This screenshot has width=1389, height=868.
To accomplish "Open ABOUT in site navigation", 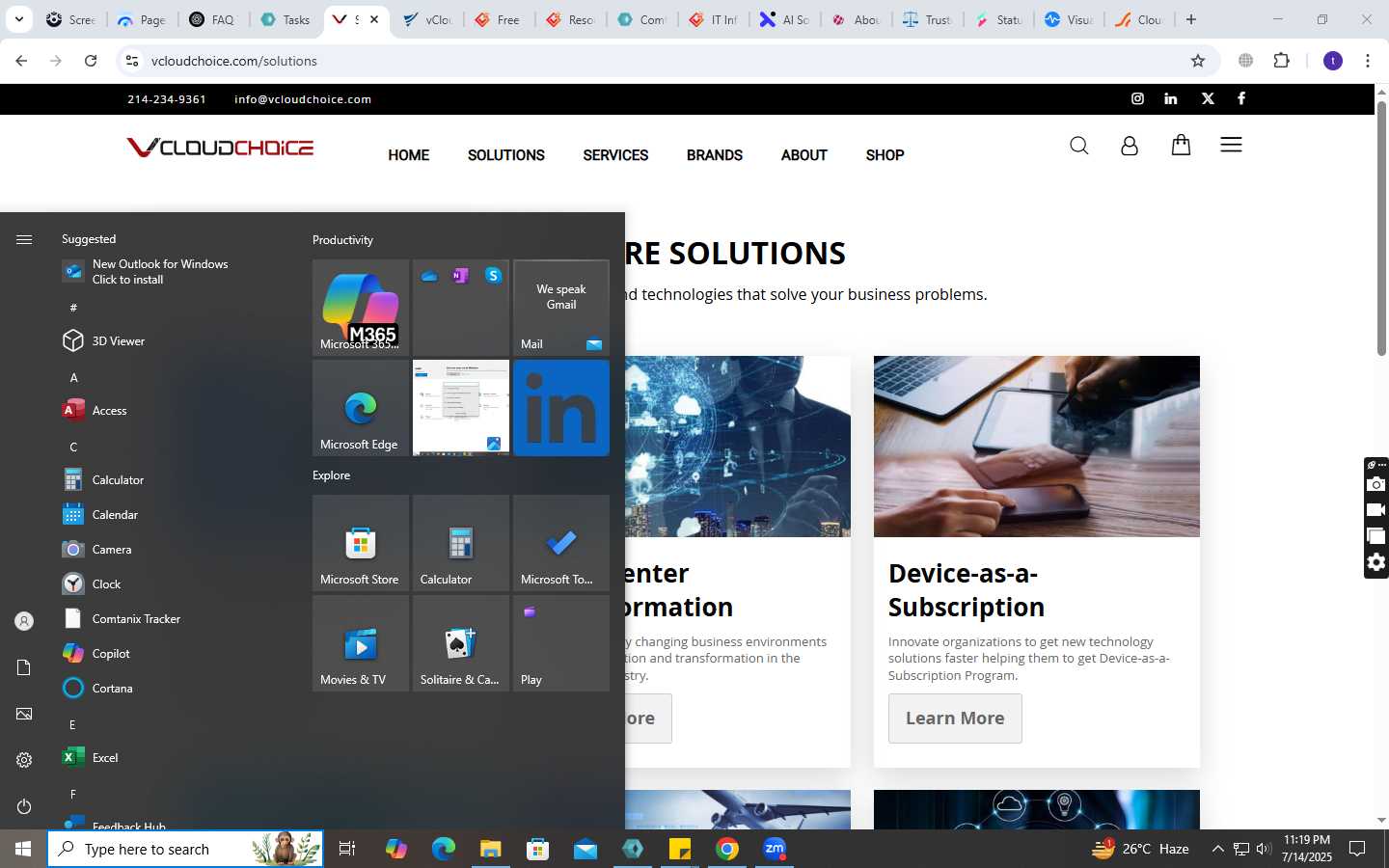I will click(804, 155).
